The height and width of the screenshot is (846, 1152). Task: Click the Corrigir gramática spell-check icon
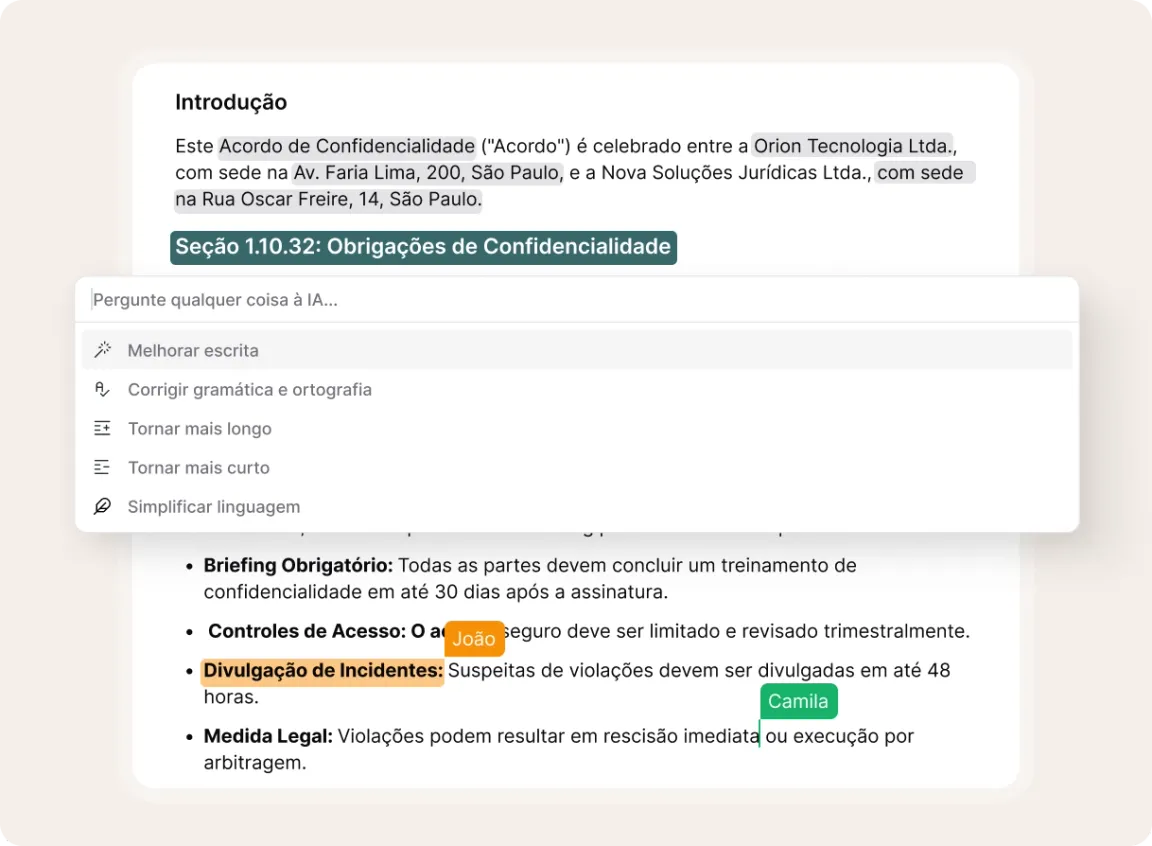pos(102,389)
